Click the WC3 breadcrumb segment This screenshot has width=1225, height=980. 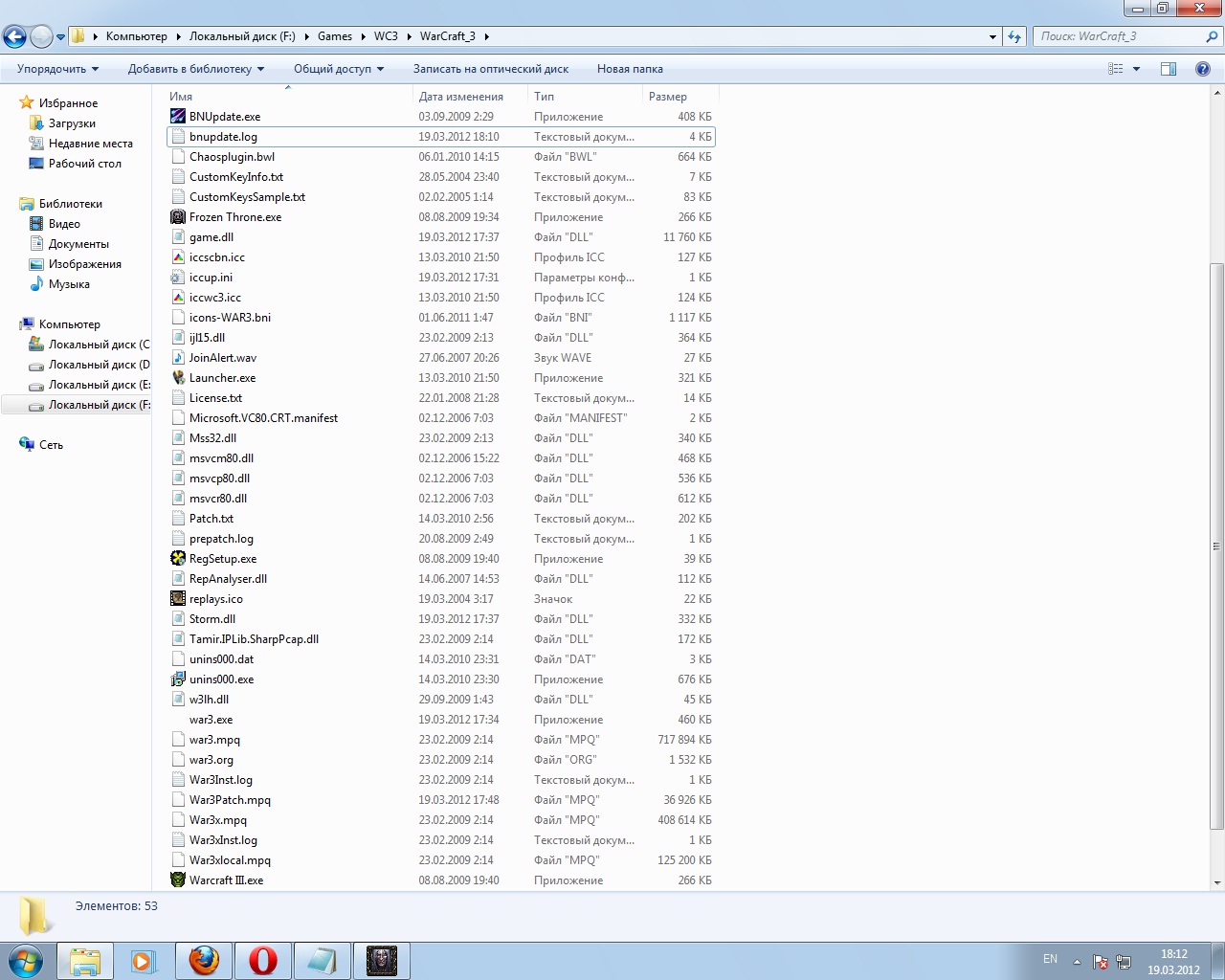[x=386, y=36]
